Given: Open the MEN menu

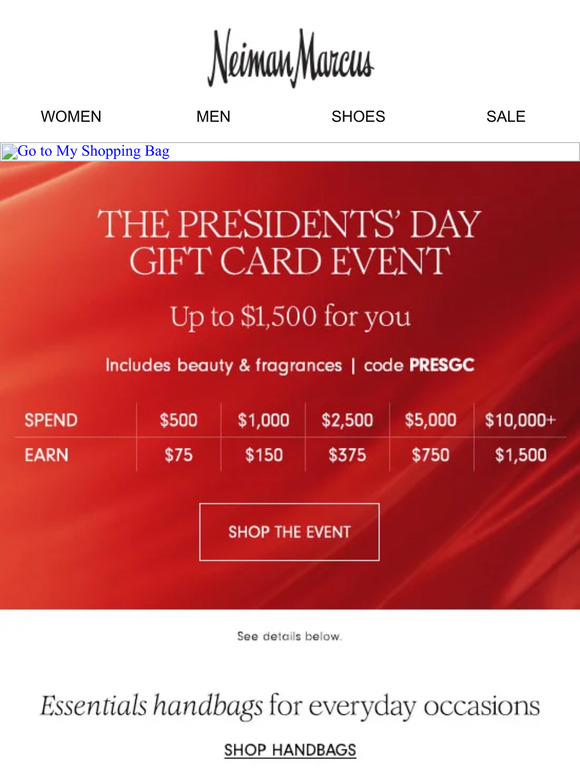Looking at the screenshot, I should coord(213,116).
